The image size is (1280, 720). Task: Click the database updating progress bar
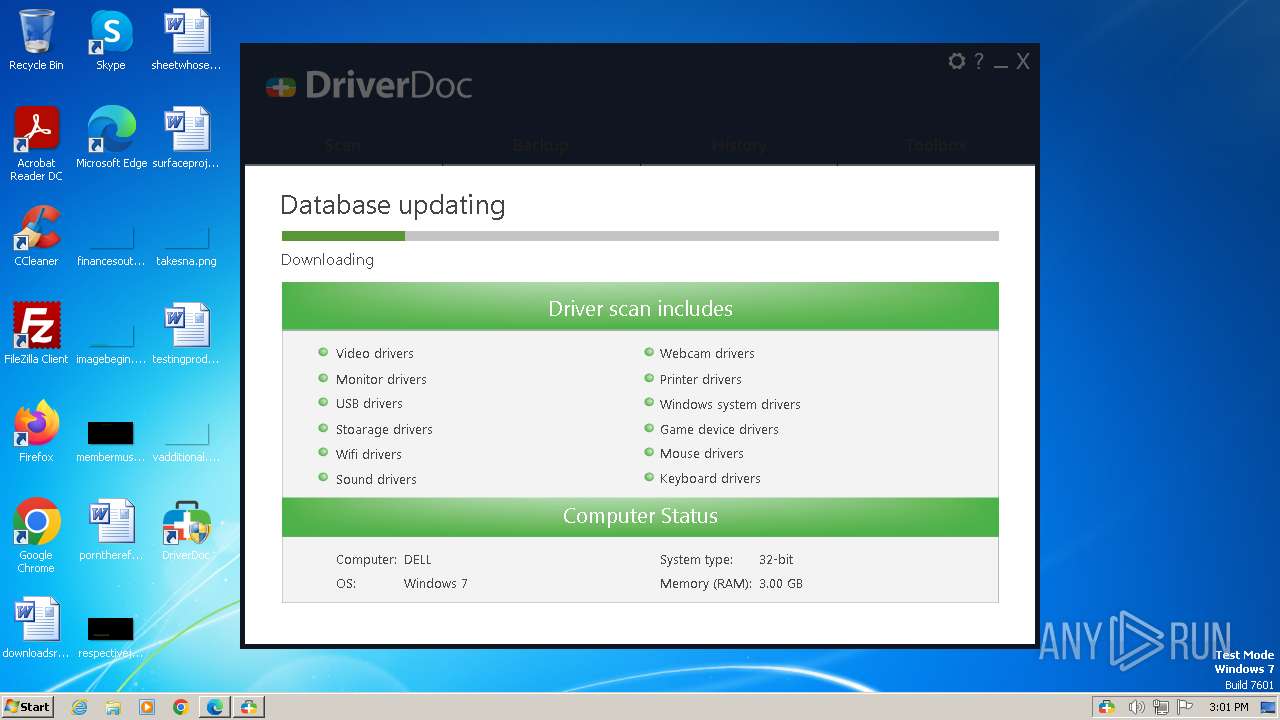coord(640,236)
